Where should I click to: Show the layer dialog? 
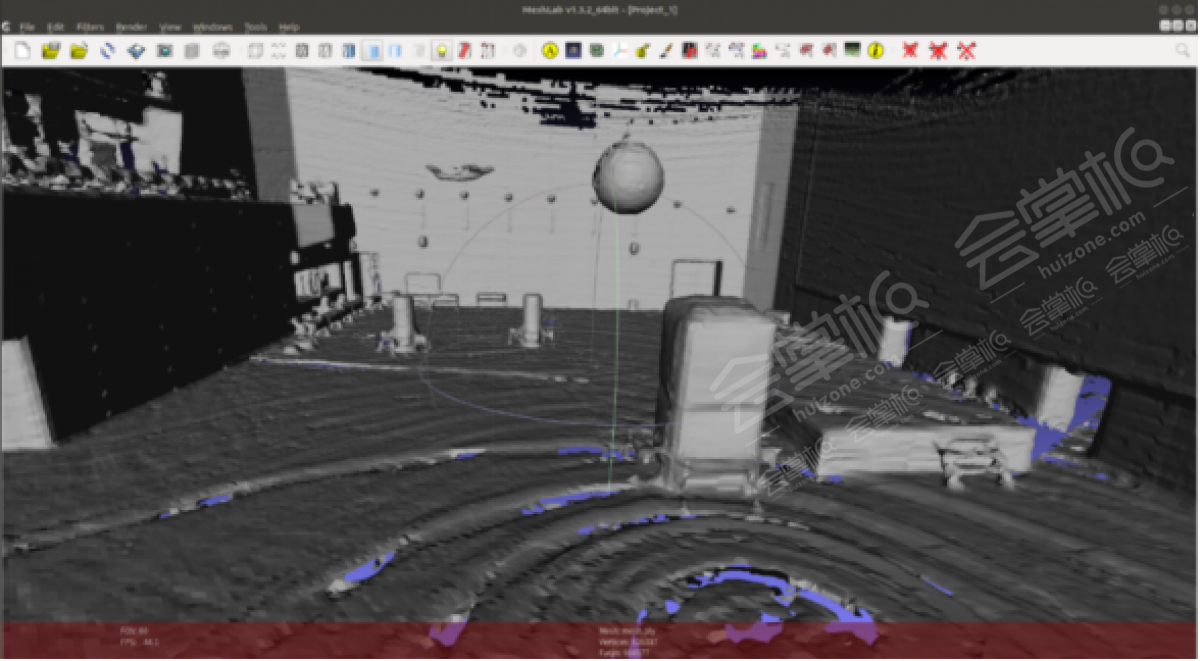coord(192,50)
